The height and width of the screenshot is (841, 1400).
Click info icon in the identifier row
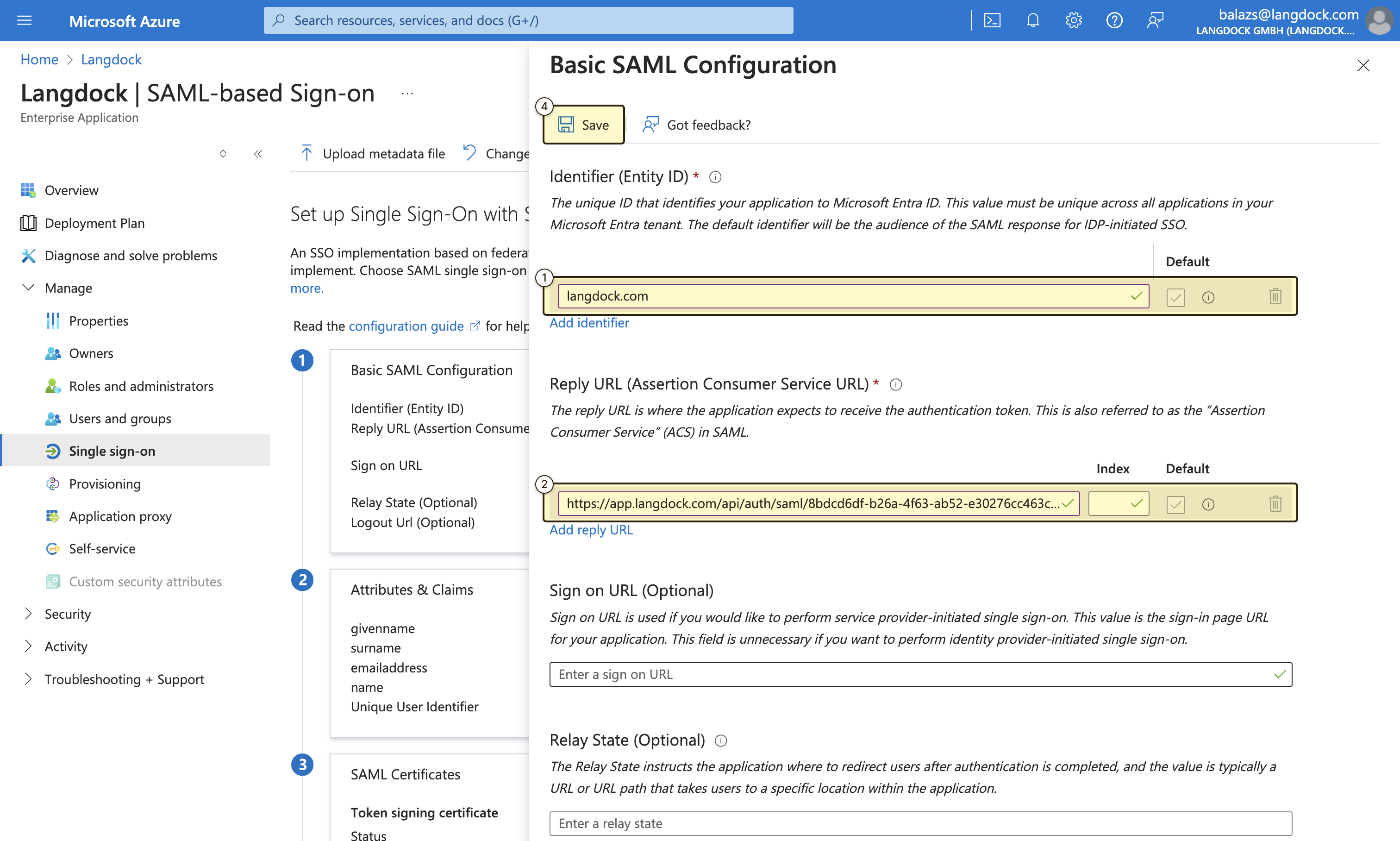(x=1208, y=297)
